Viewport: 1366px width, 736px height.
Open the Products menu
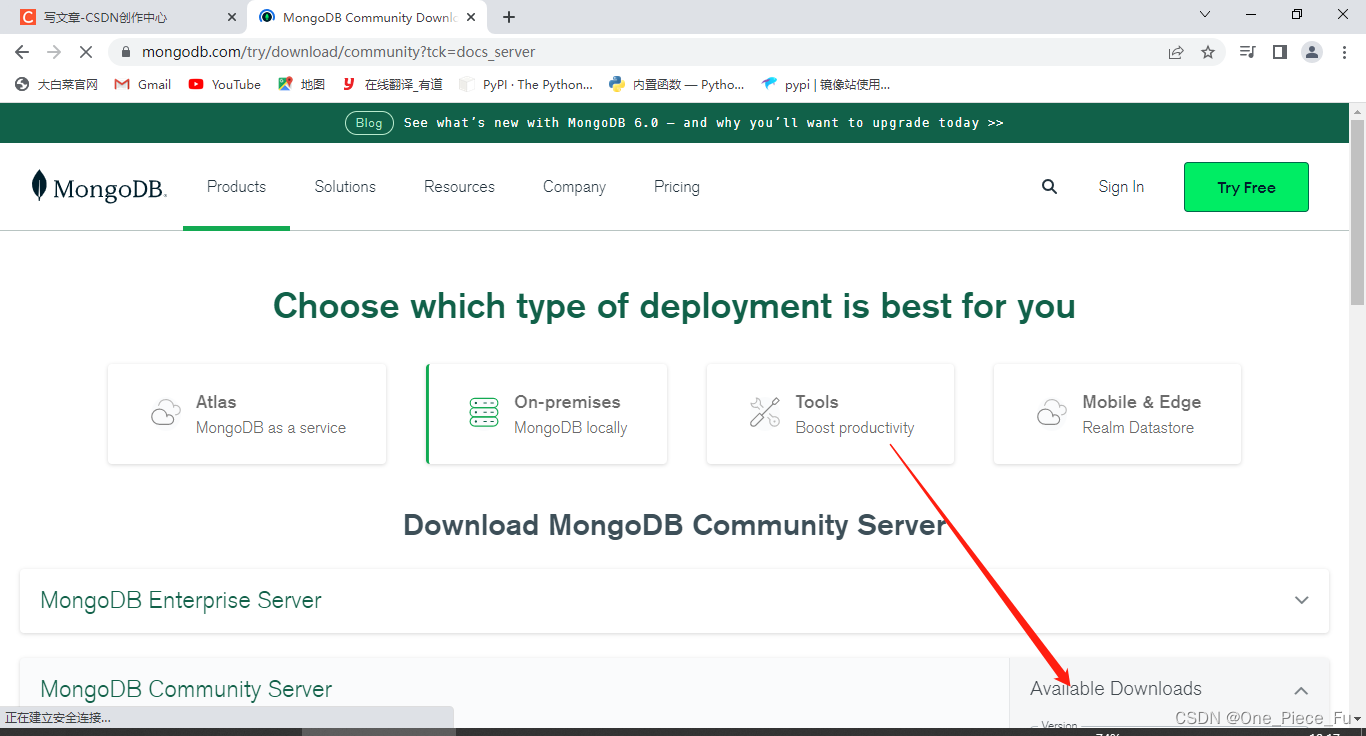pyautogui.click(x=236, y=187)
